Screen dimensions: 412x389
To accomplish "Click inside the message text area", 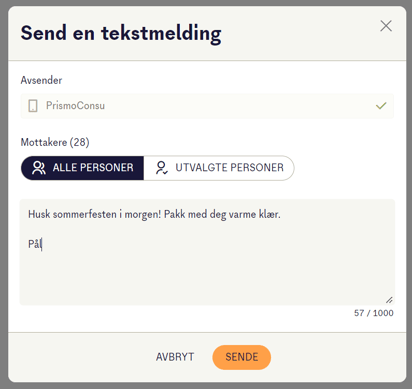I will (207, 252).
